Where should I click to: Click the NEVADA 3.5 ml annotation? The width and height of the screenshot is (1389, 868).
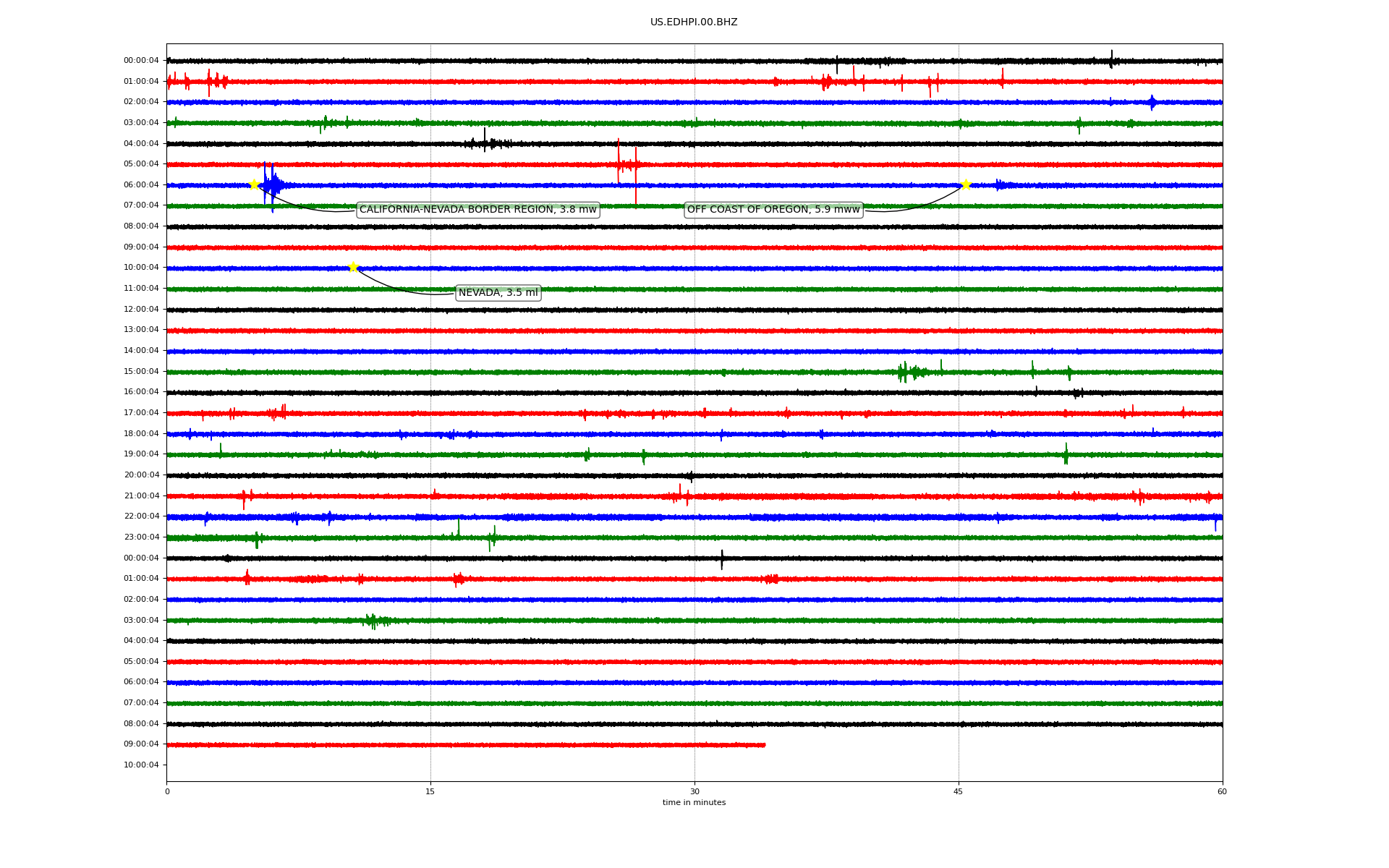(498, 293)
